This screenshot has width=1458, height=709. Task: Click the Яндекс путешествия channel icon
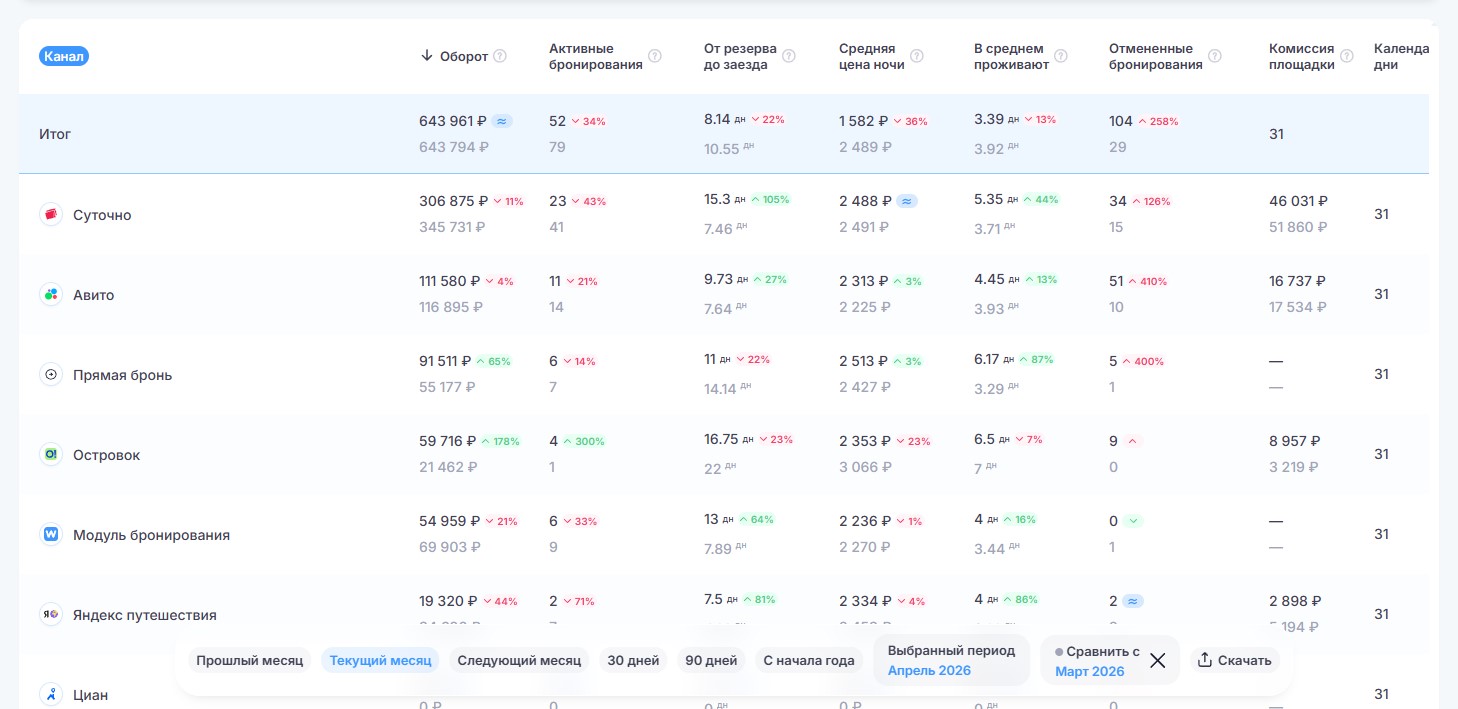coord(51,614)
